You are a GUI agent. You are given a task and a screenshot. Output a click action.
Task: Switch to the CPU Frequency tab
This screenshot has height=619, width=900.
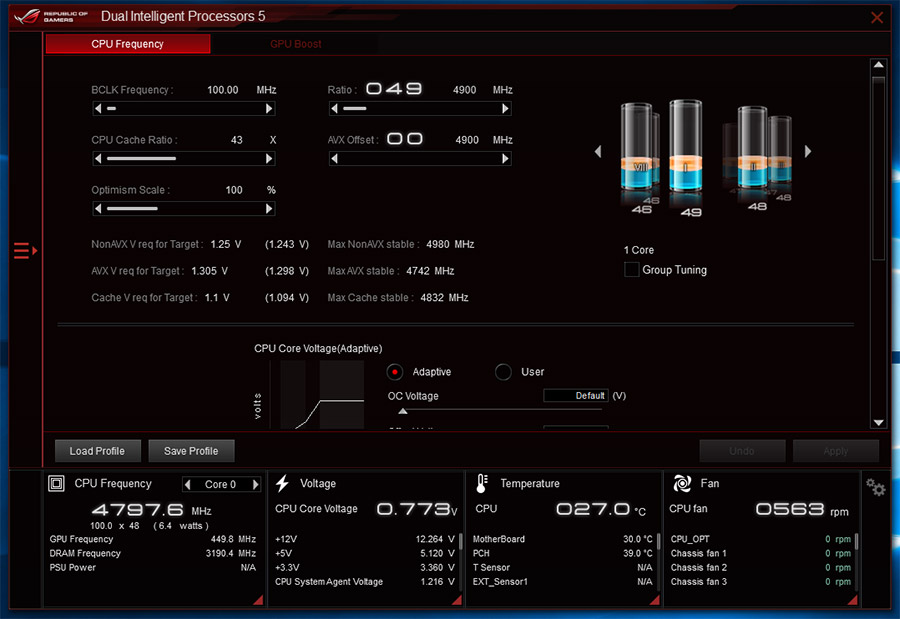(x=128, y=44)
